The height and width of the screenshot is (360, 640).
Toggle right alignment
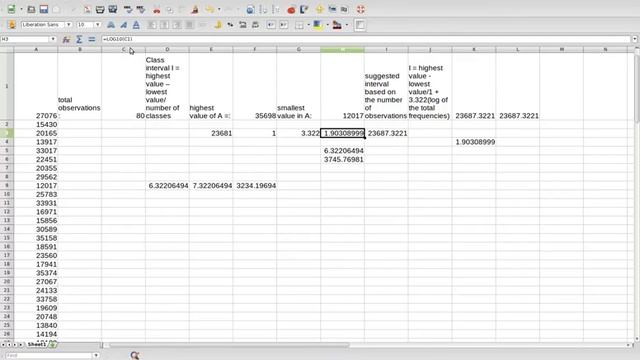coord(177,25)
